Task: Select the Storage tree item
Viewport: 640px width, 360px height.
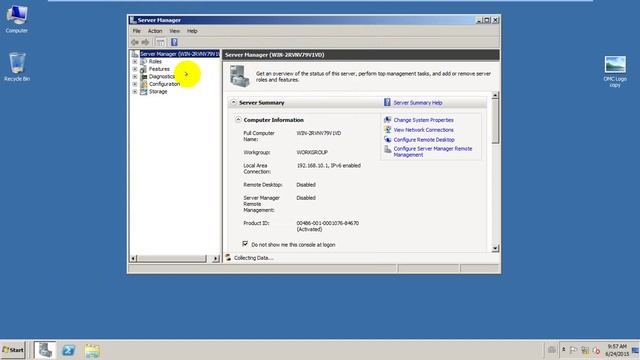Action: coord(158,92)
